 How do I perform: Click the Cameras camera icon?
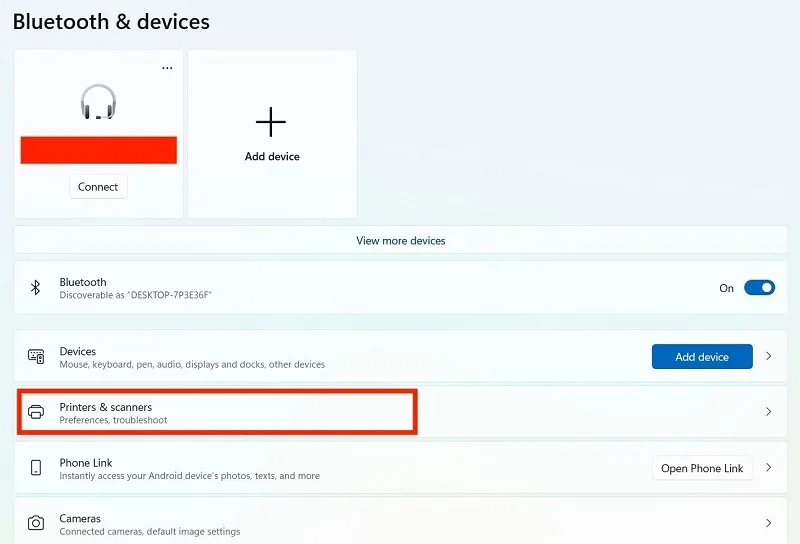point(36,523)
